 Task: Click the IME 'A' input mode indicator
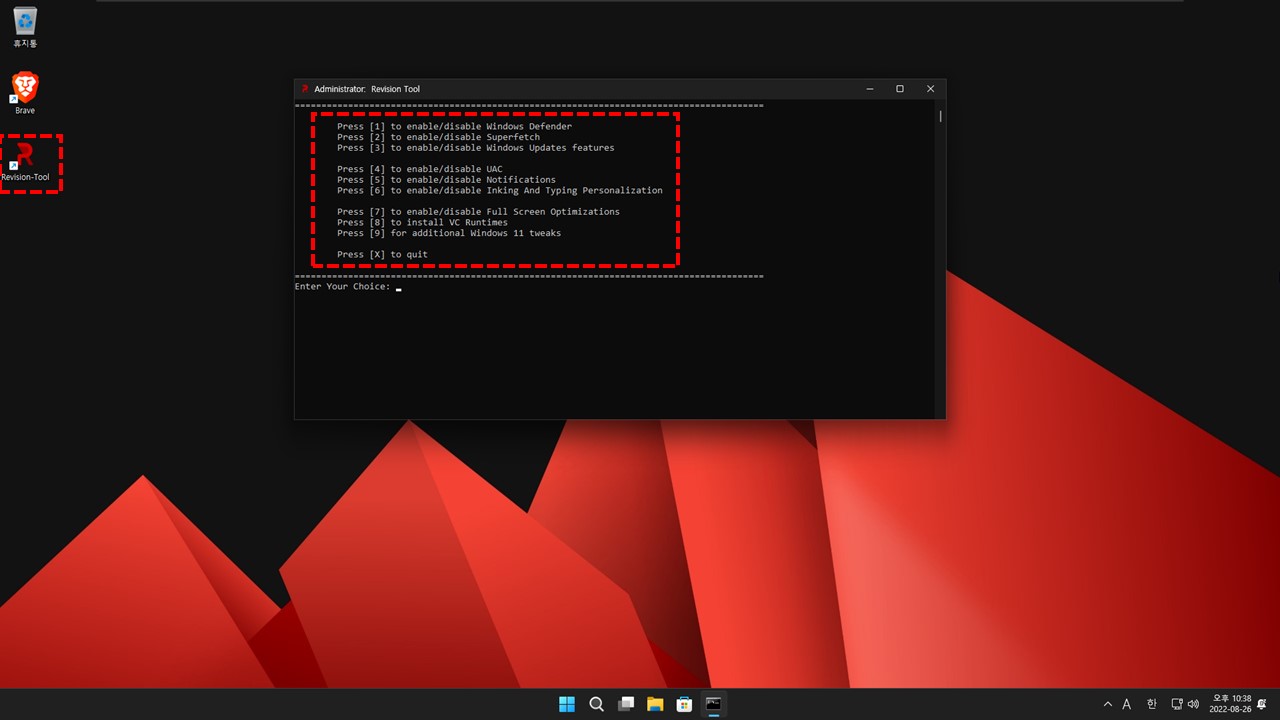click(x=1127, y=704)
